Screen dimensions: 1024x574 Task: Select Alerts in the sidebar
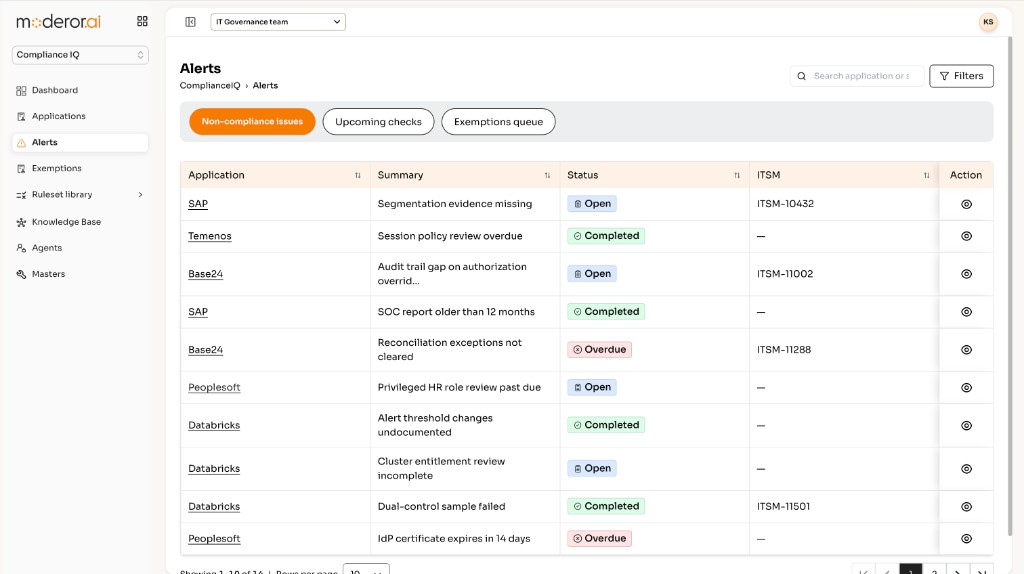click(80, 142)
